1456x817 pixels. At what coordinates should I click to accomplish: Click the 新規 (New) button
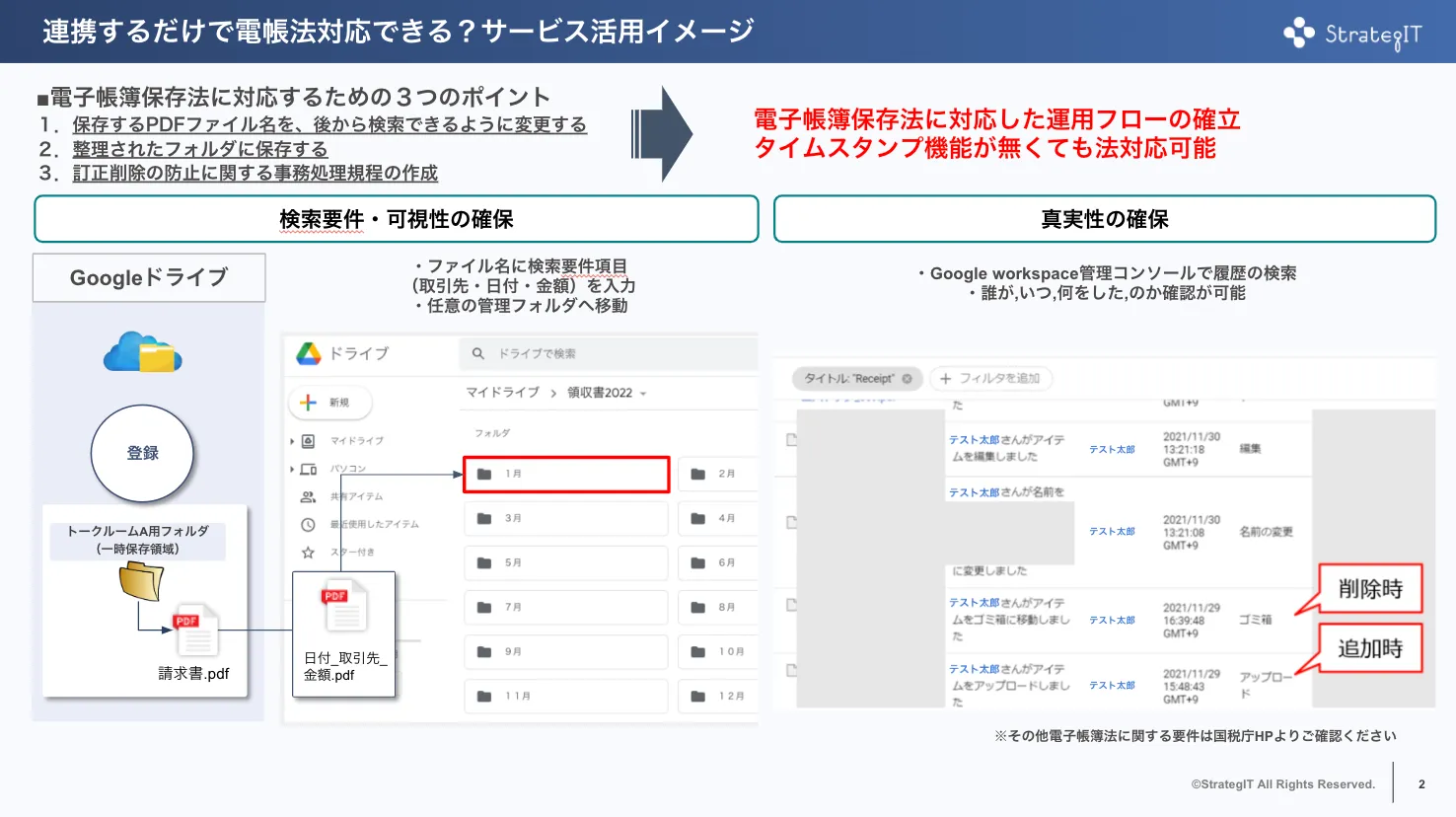329,403
